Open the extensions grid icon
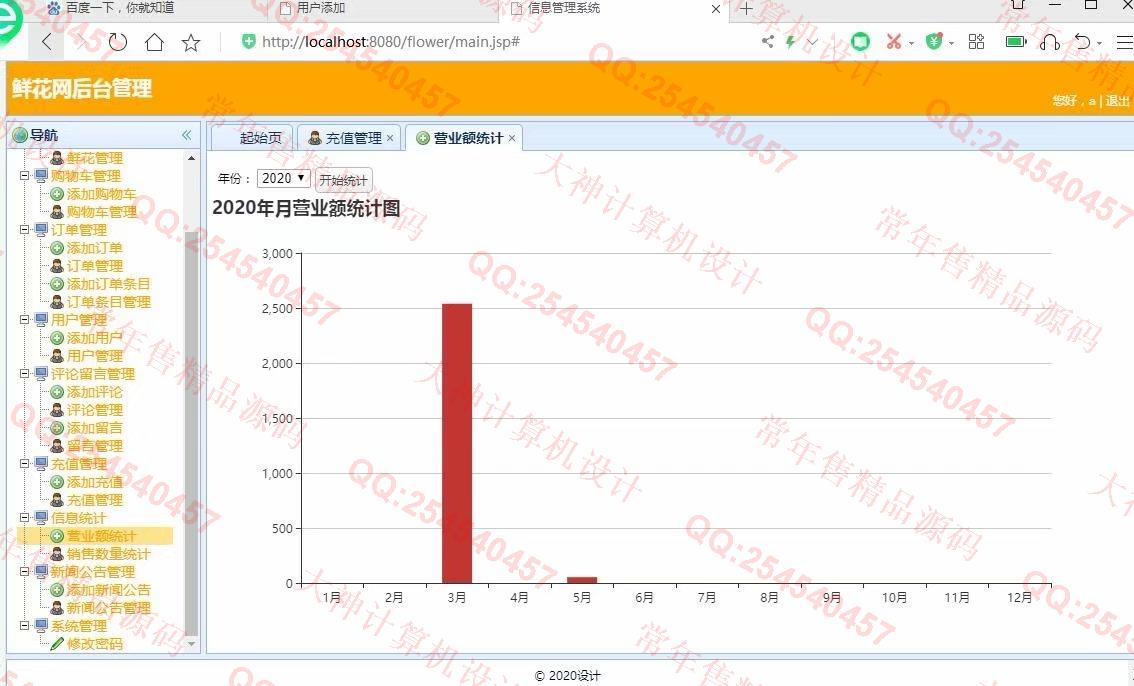The height and width of the screenshot is (686, 1134). pyautogui.click(x=976, y=41)
